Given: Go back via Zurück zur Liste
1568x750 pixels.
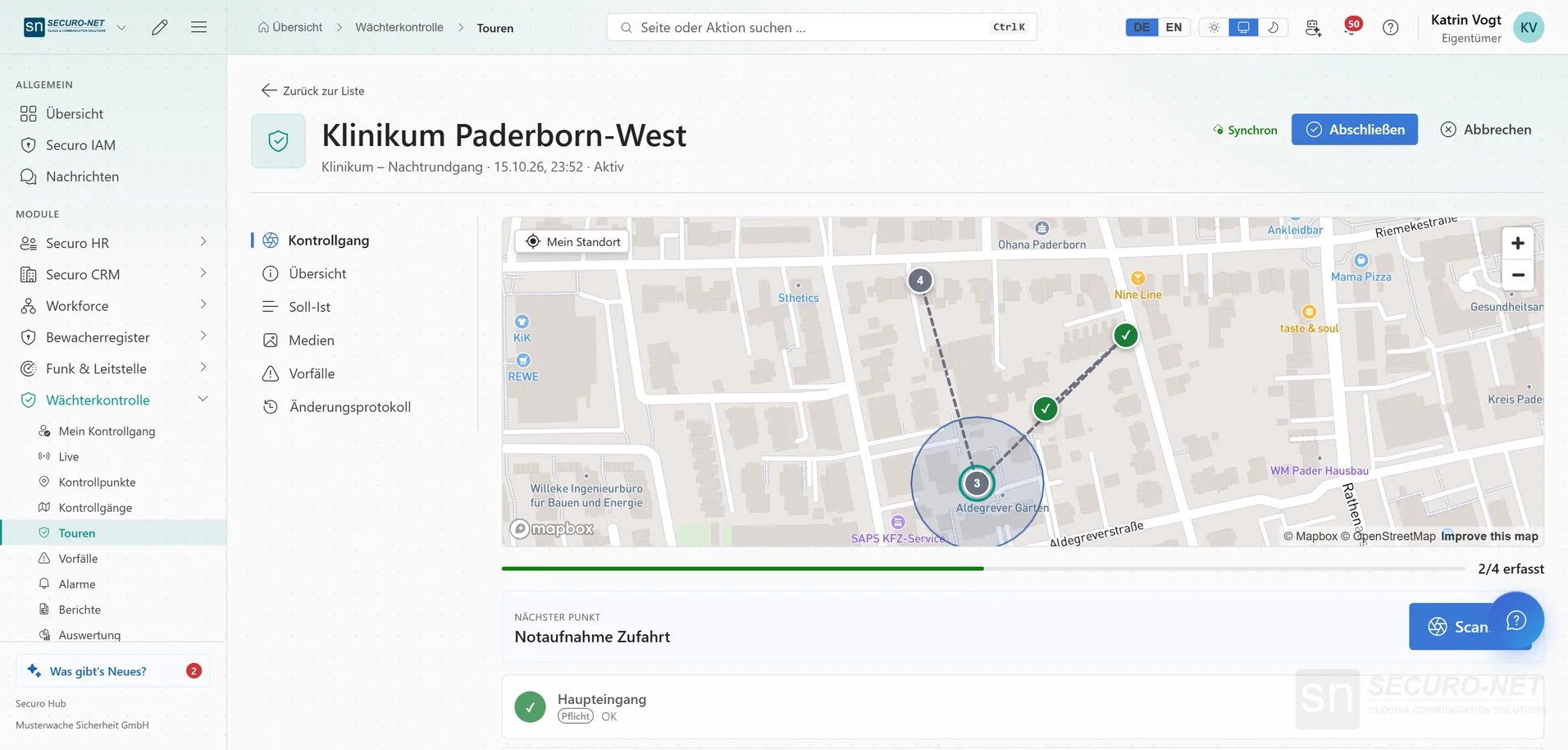Looking at the screenshot, I should pos(312,91).
